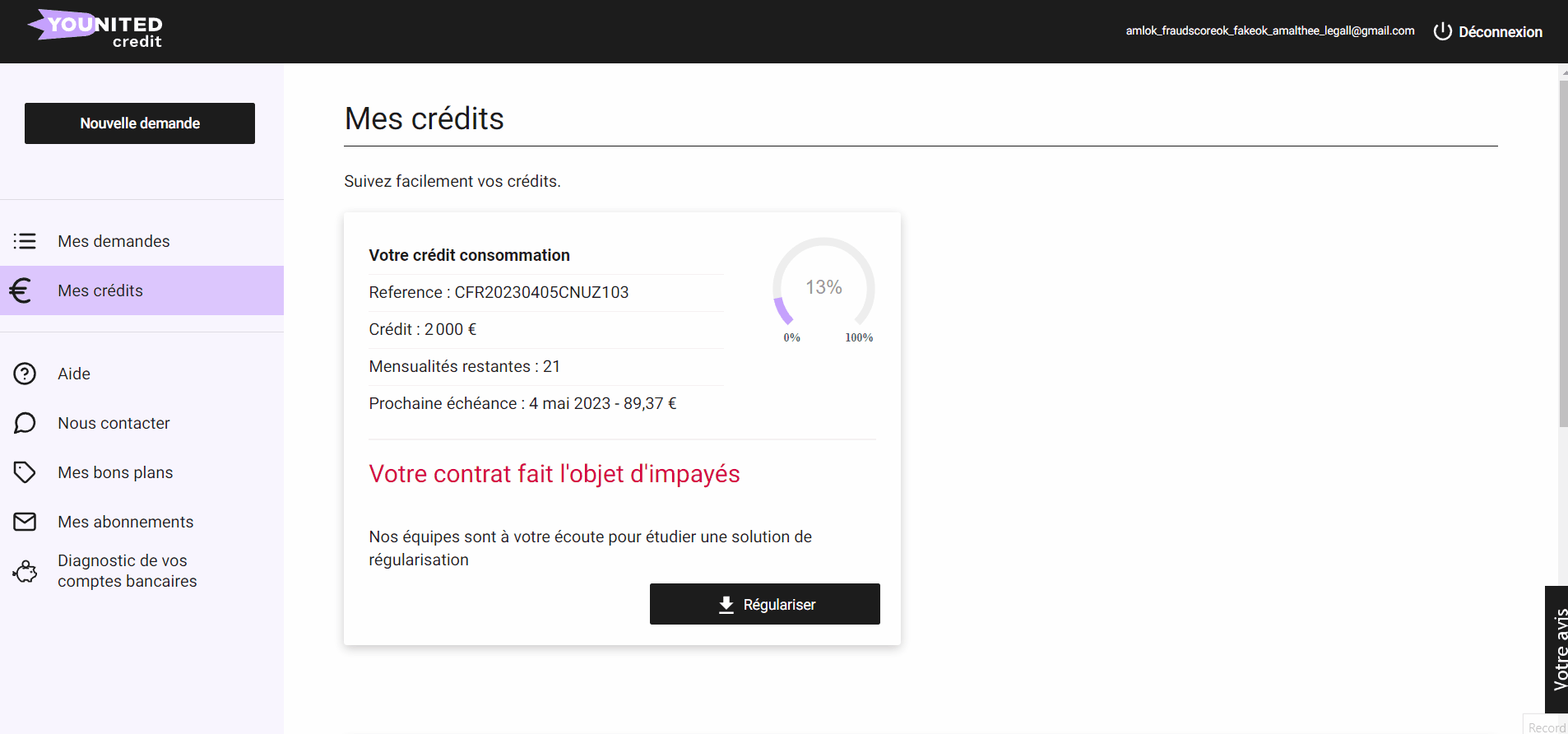The image size is (1568, 734).
Task: Click the power icon next to Déconnexion
Action: 1443,31
